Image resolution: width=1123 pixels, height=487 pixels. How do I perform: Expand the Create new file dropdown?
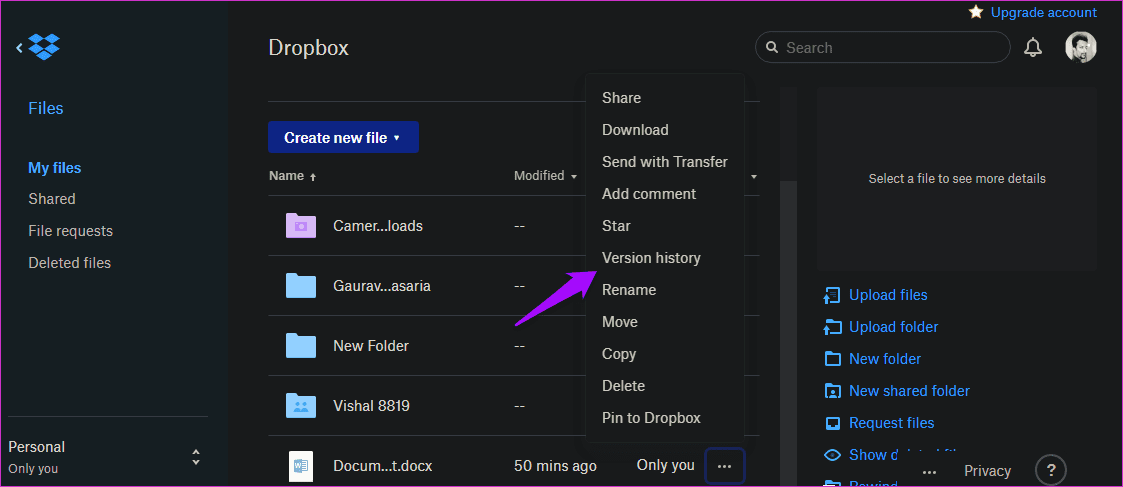click(343, 138)
